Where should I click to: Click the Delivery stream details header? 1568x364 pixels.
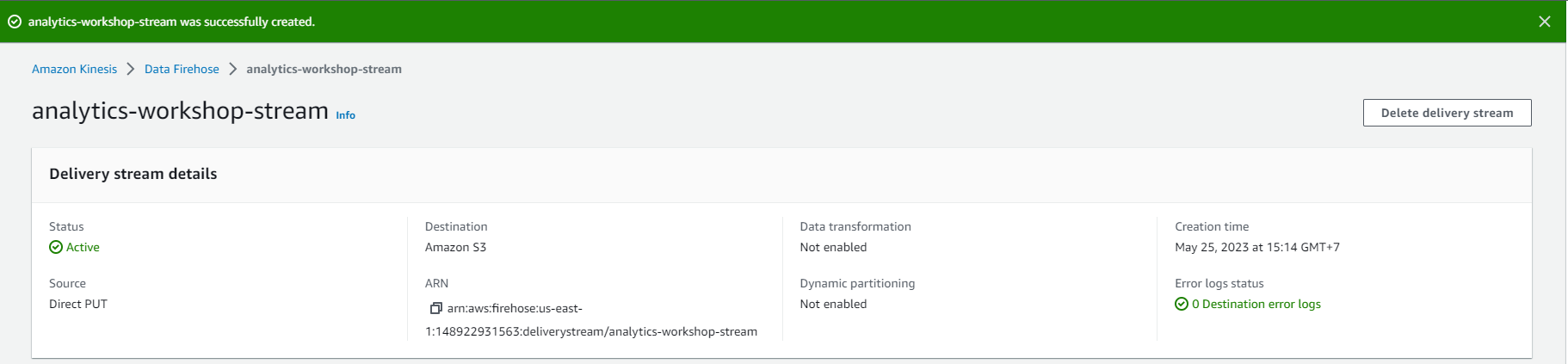click(x=133, y=174)
